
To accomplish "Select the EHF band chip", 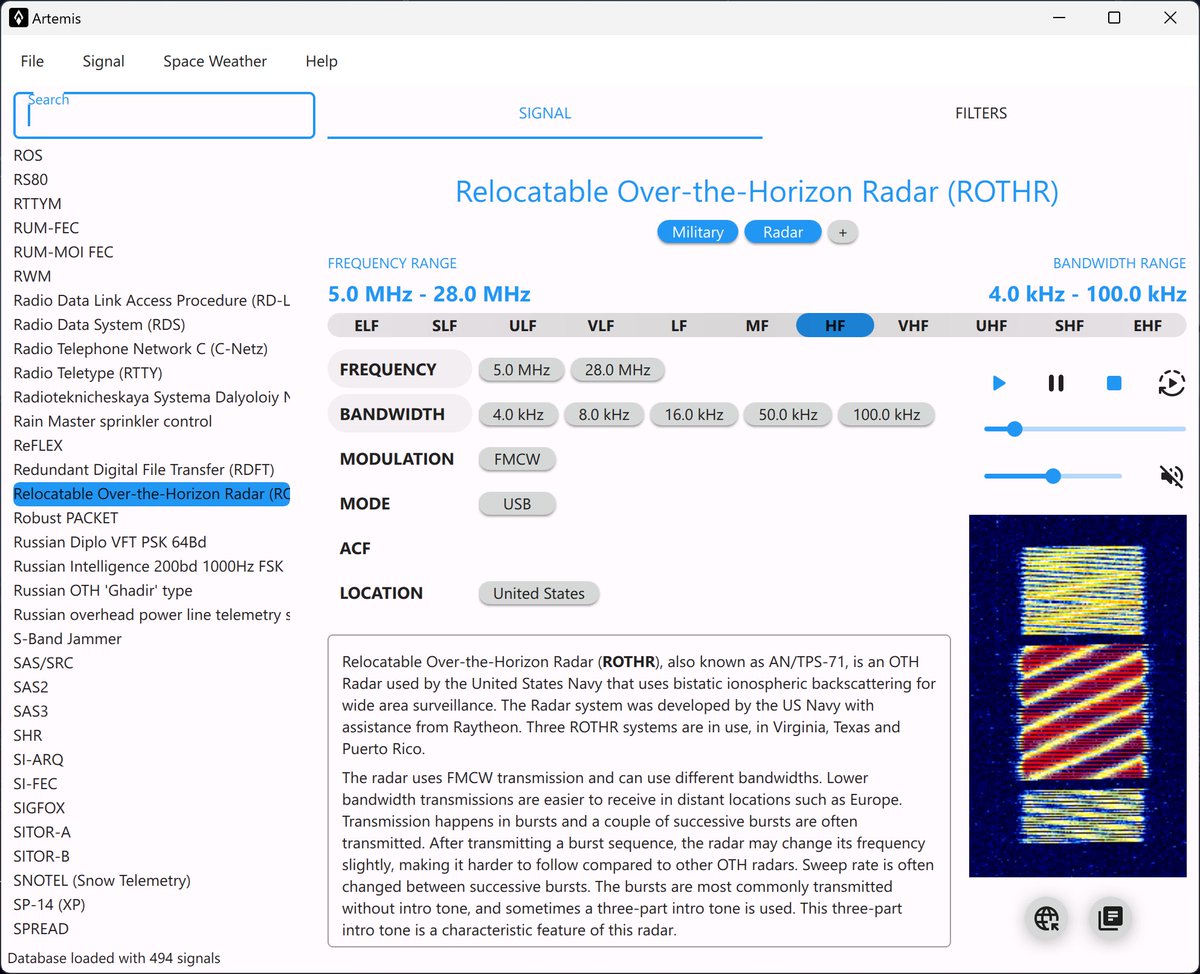I will [x=1147, y=325].
